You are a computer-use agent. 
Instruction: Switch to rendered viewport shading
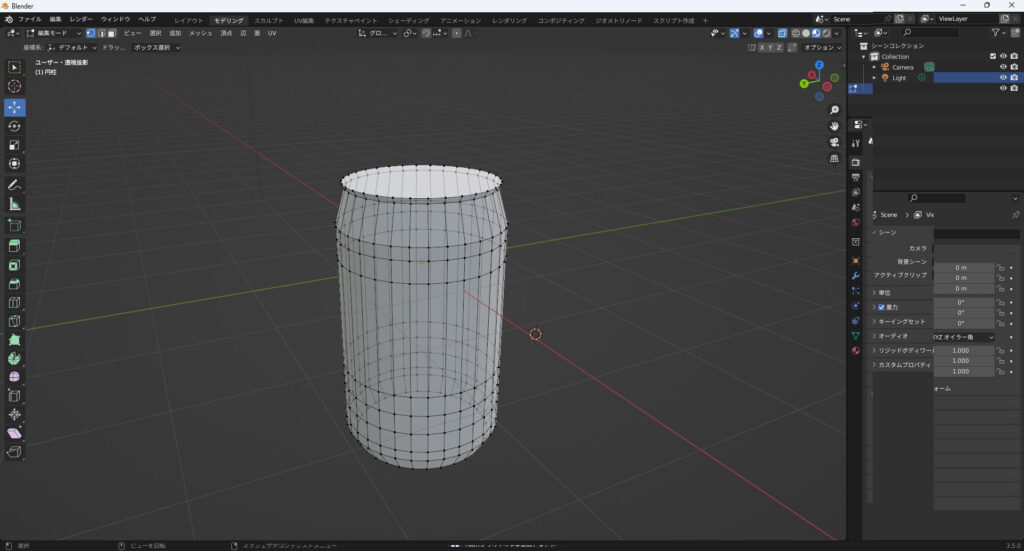[826, 33]
